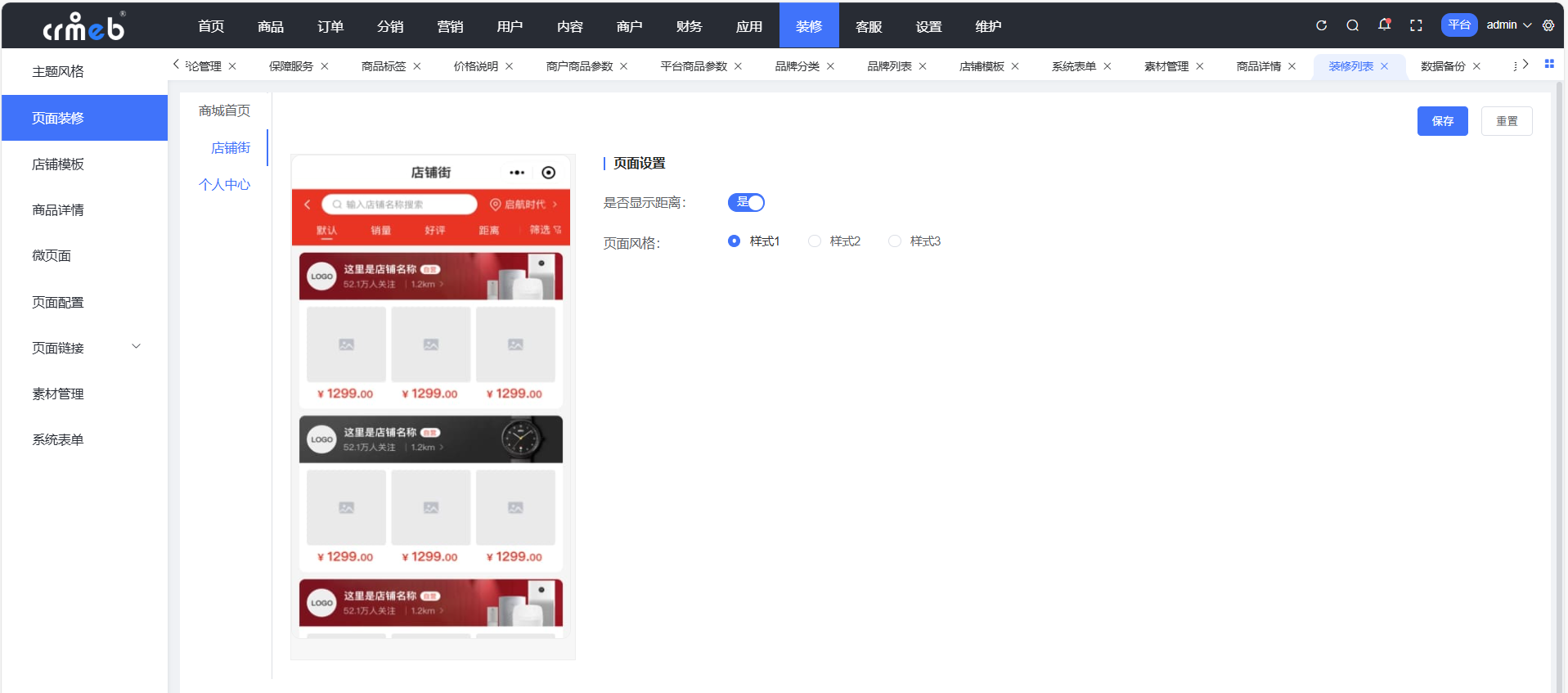The width and height of the screenshot is (1568, 693).
Task: Open the 装修 top menu
Action: (x=809, y=26)
